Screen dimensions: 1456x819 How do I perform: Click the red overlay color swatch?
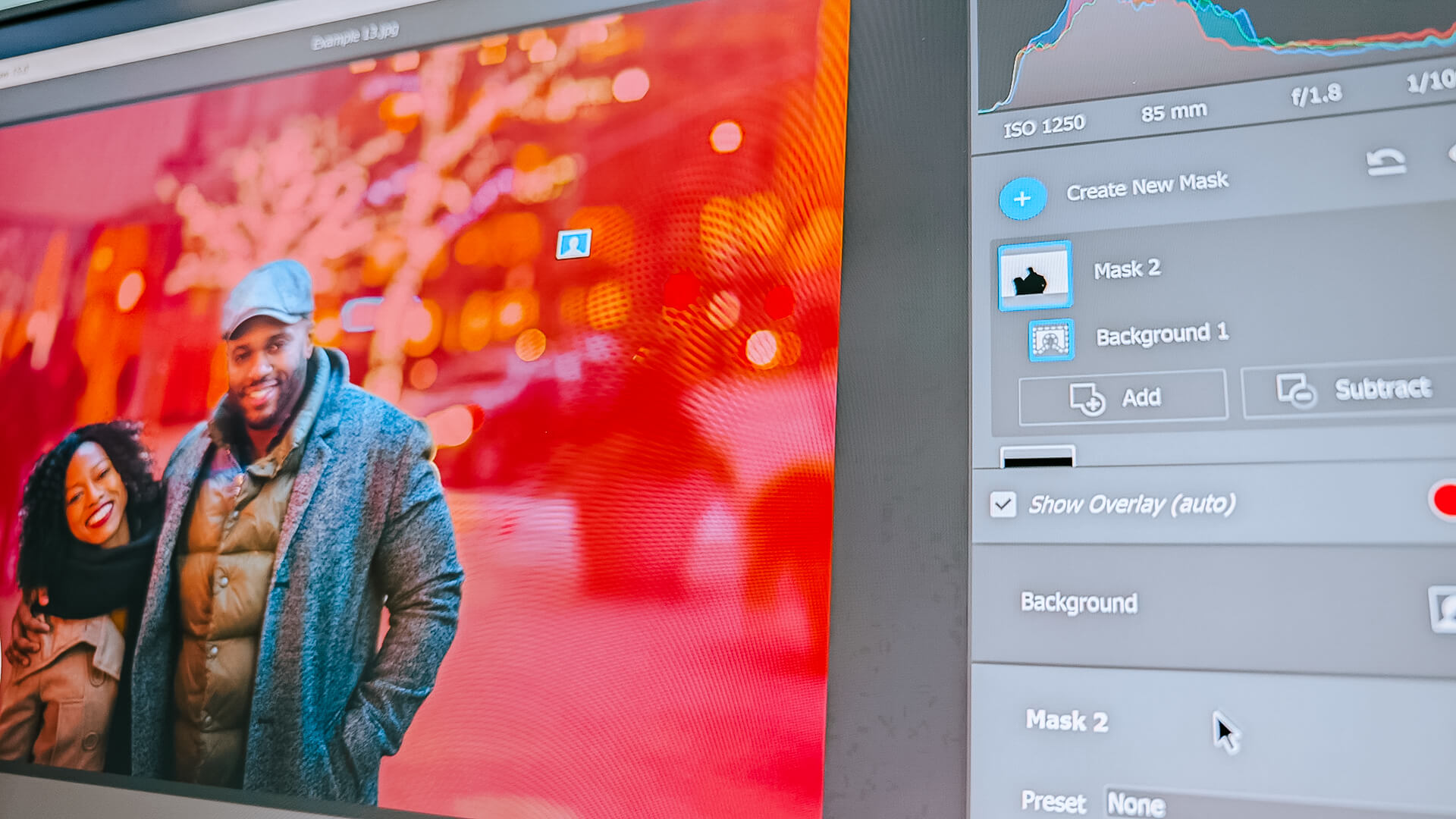pyautogui.click(x=1445, y=500)
